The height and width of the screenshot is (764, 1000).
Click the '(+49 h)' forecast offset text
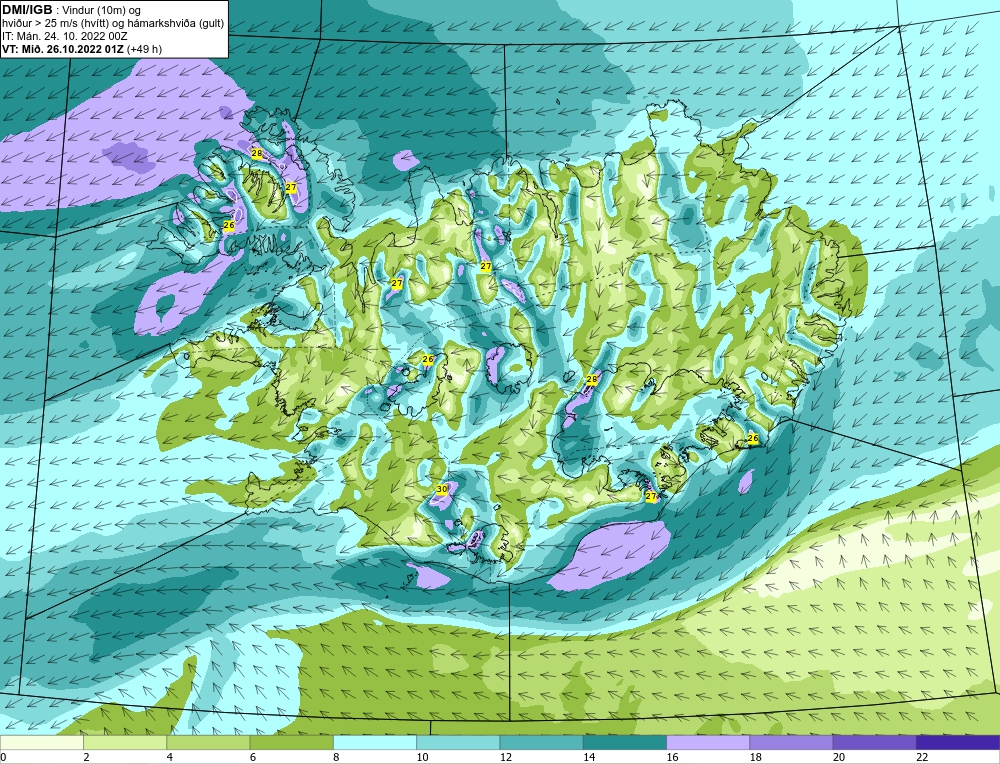(x=145, y=49)
